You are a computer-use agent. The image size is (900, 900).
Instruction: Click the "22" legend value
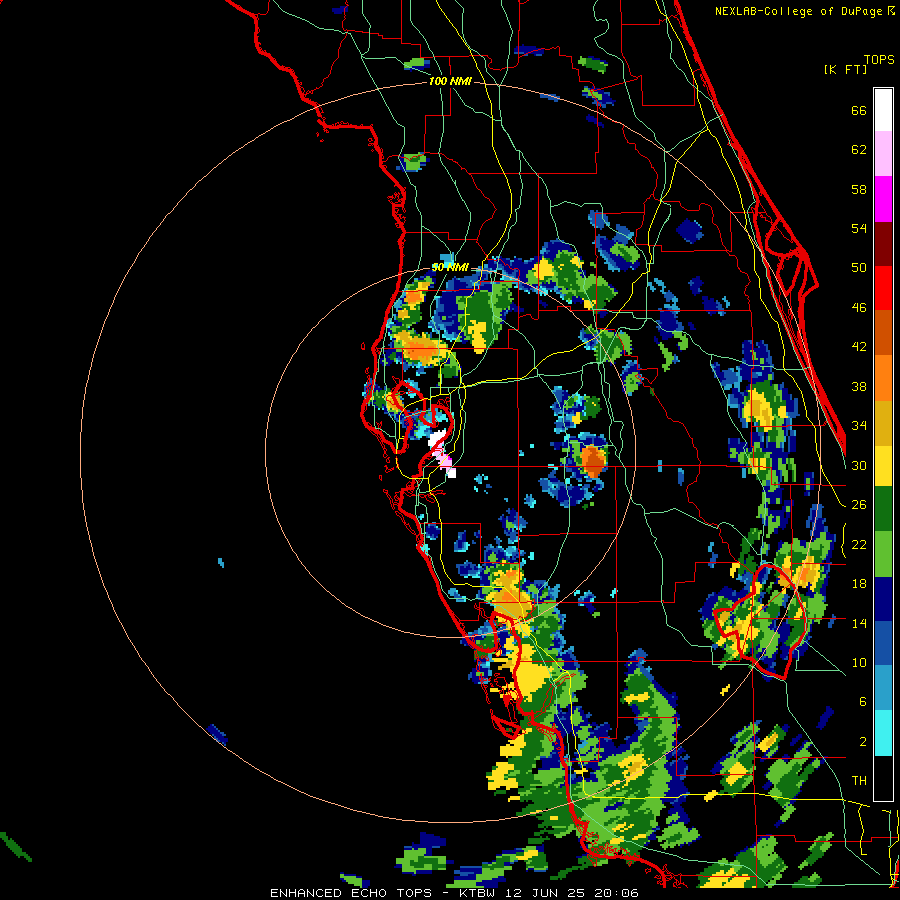[x=859, y=544]
